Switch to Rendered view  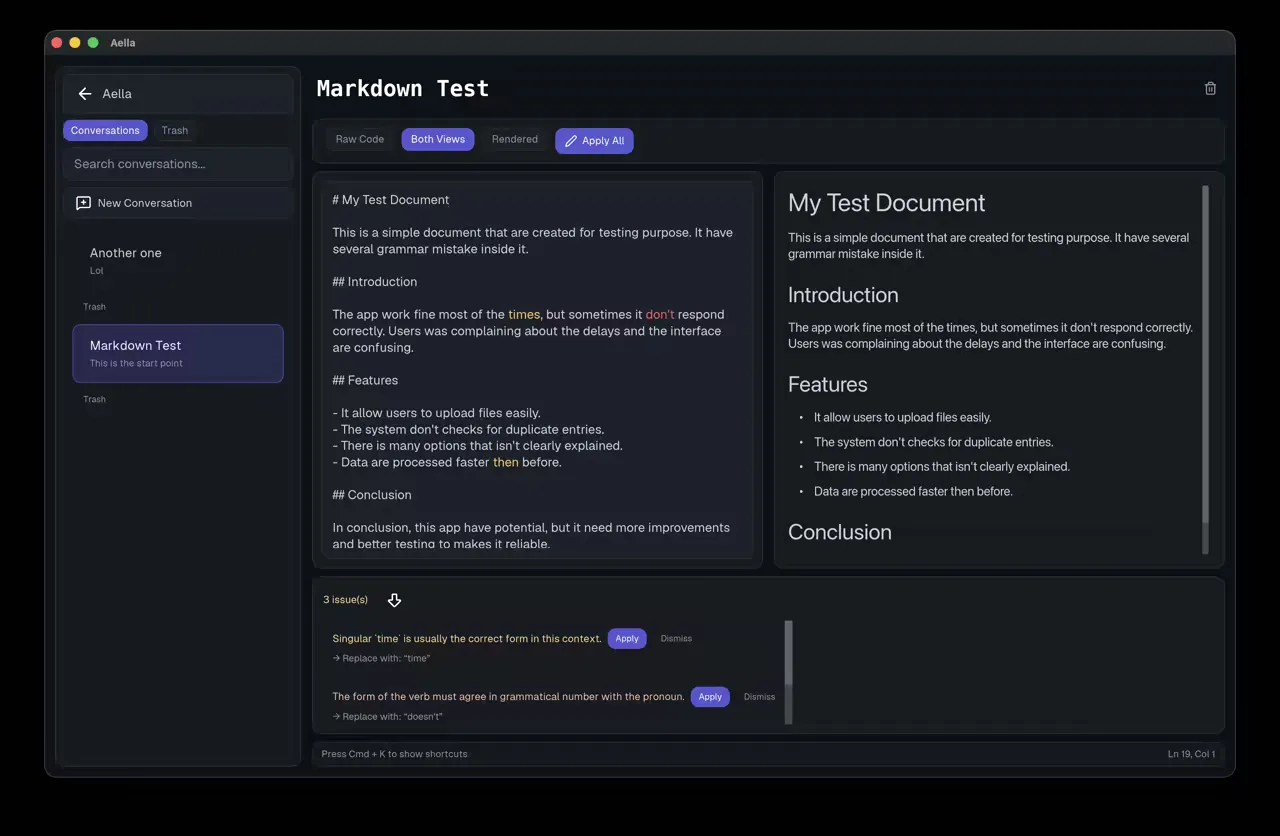[x=514, y=140]
